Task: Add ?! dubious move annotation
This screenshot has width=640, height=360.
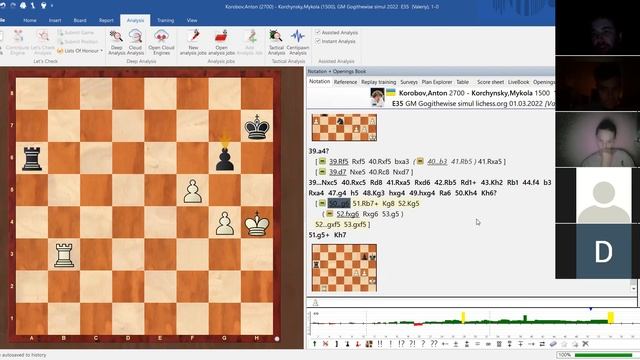Action: pos(412,344)
